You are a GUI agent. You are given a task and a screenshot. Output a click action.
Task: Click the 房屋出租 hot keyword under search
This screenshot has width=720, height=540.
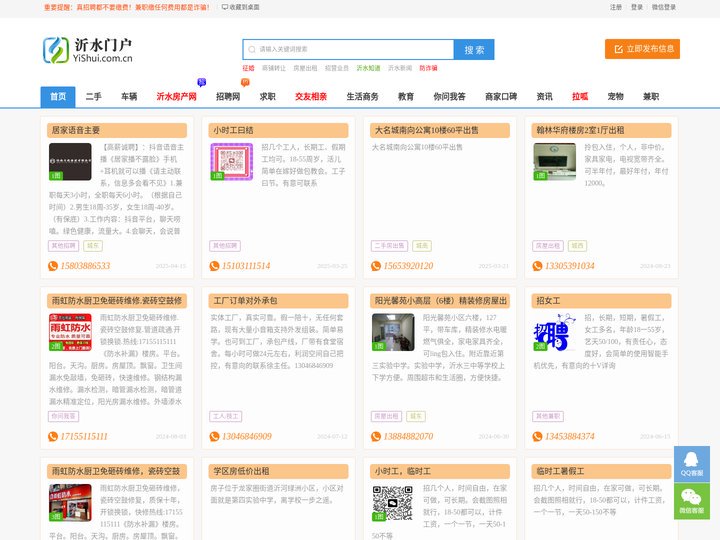(305, 68)
